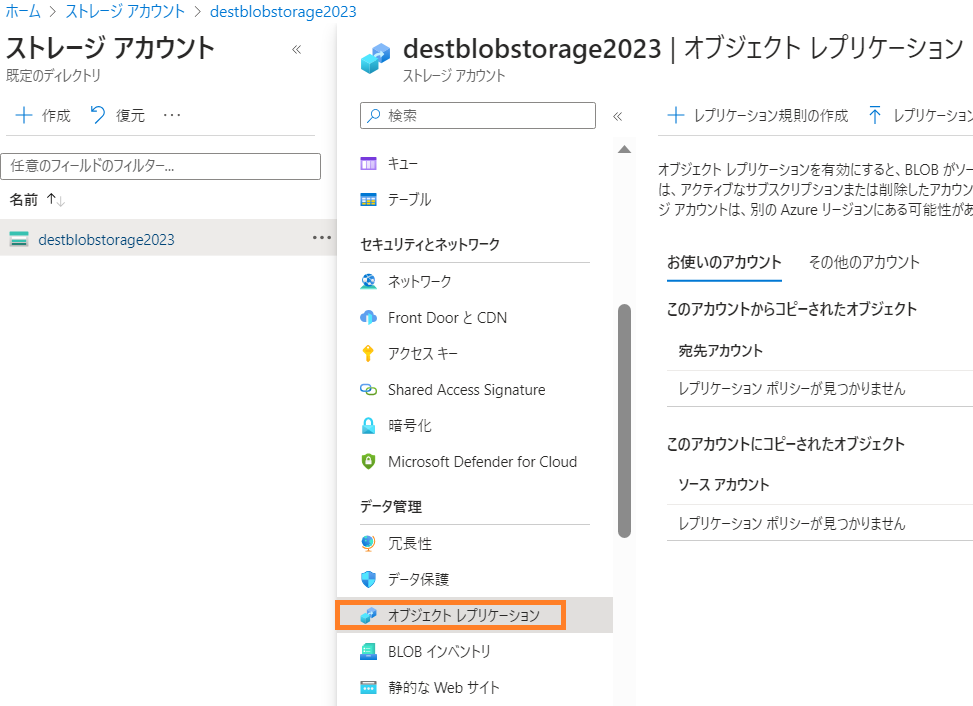973x706 pixels.
Task: Open more commands ellipsis beside 復元
Action: coord(172,115)
